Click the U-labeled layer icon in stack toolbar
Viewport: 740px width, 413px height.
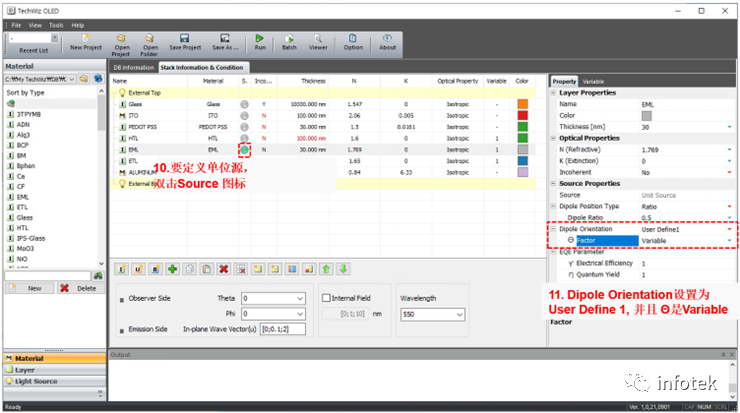click(x=138, y=269)
